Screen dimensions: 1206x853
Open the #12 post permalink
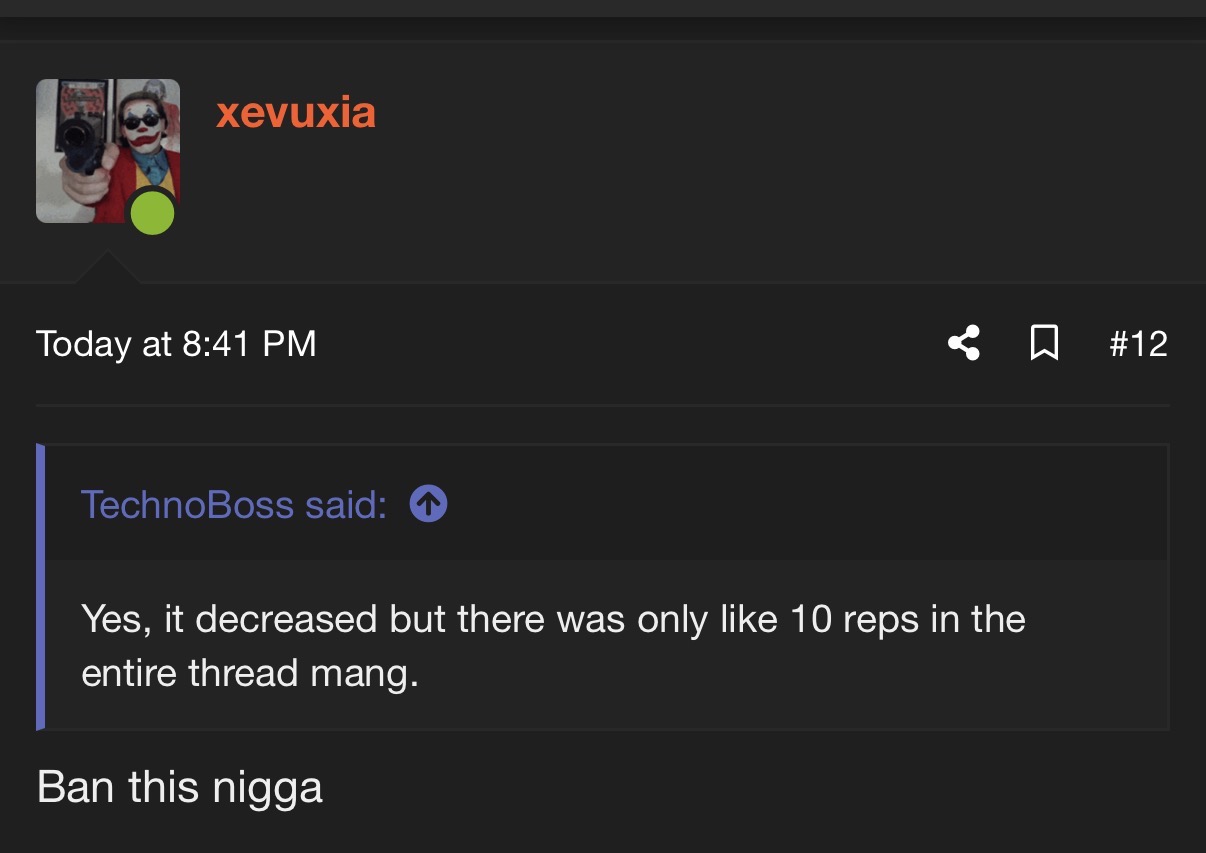tap(1138, 344)
